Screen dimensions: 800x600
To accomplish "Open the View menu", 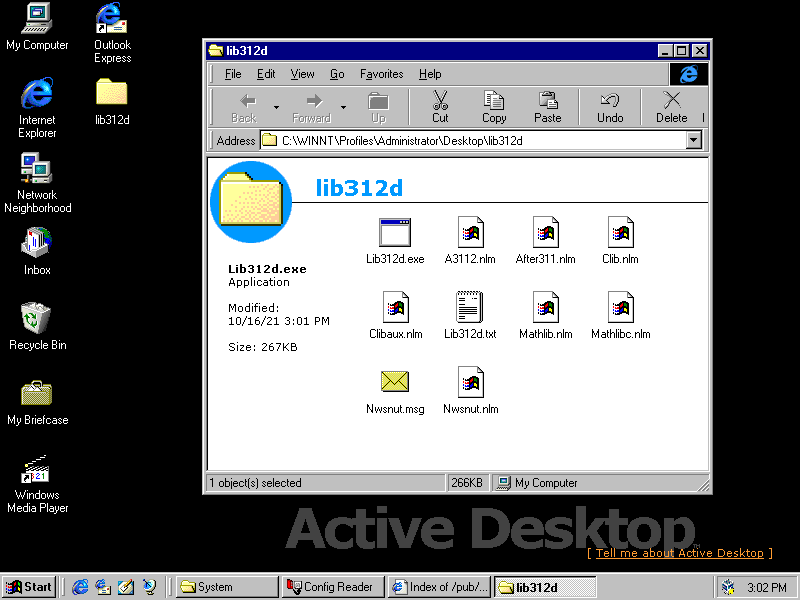I will point(303,74).
